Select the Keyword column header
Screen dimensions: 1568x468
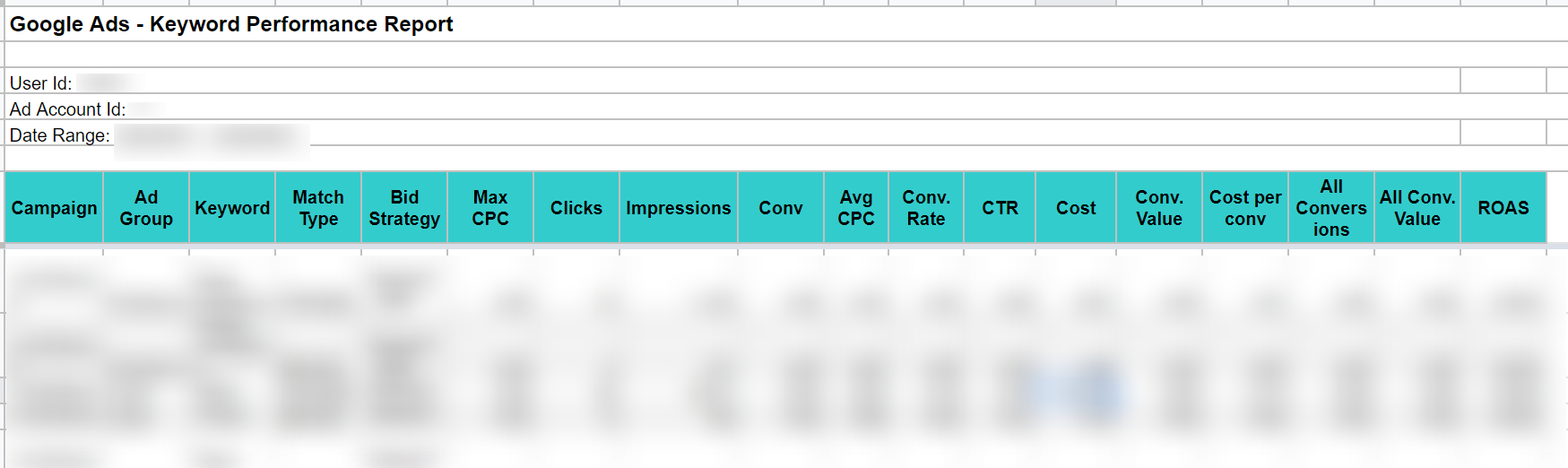(x=232, y=207)
